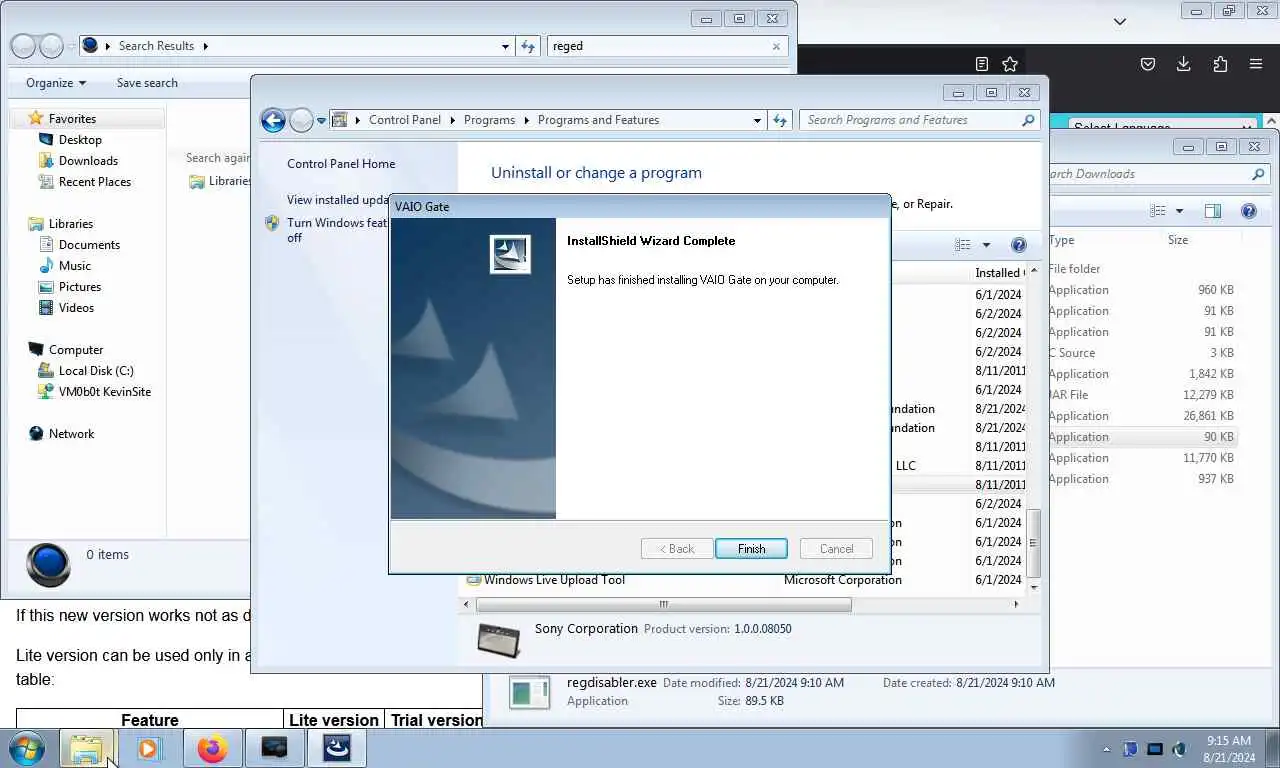The width and height of the screenshot is (1280, 768).
Task: Open Firefox extensions icon
Action: point(1220,64)
